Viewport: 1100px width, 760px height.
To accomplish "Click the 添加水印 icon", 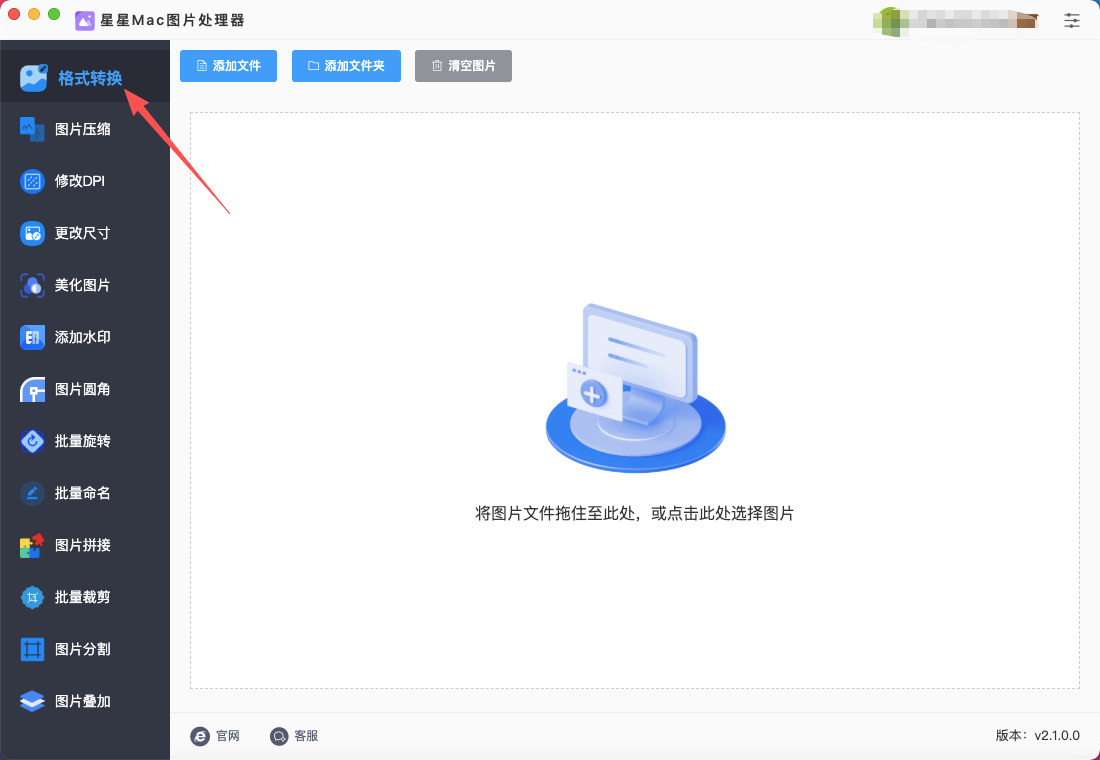I will point(32,337).
